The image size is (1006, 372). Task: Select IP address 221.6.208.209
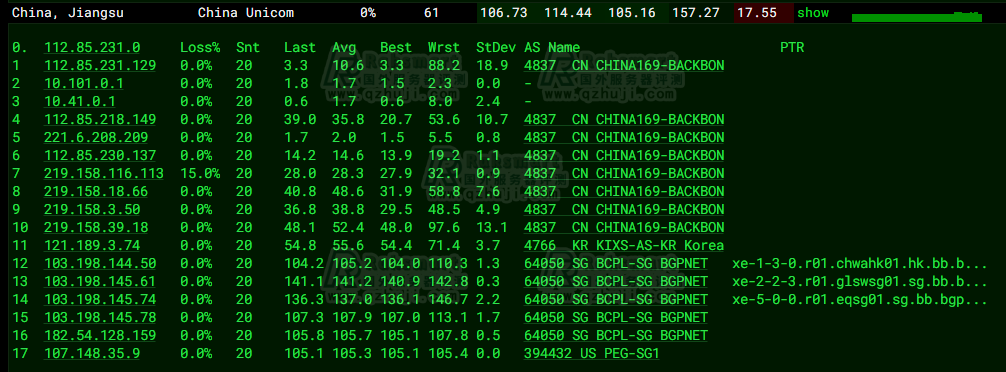tap(96, 137)
